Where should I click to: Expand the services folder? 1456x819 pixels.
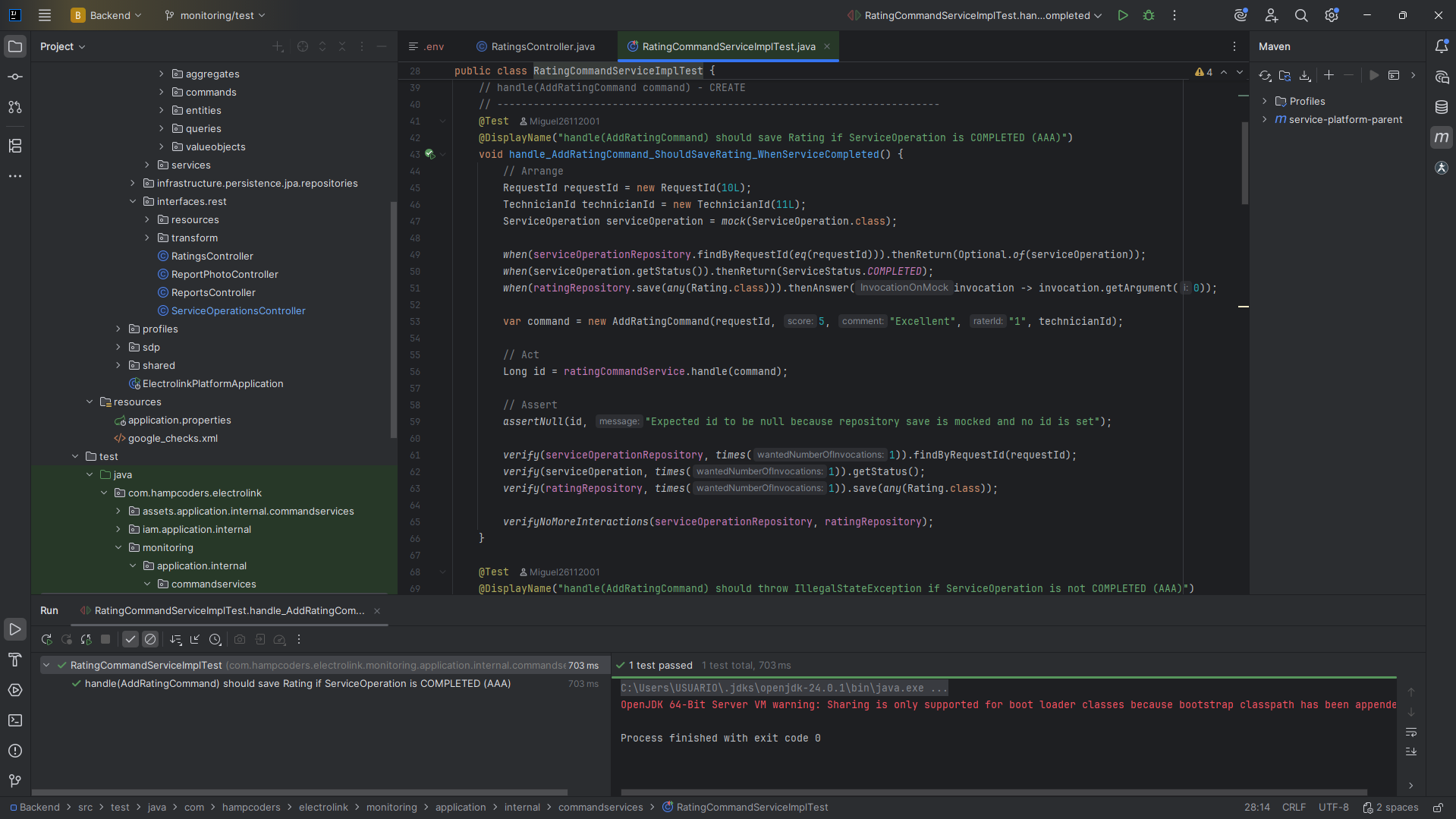[146, 165]
